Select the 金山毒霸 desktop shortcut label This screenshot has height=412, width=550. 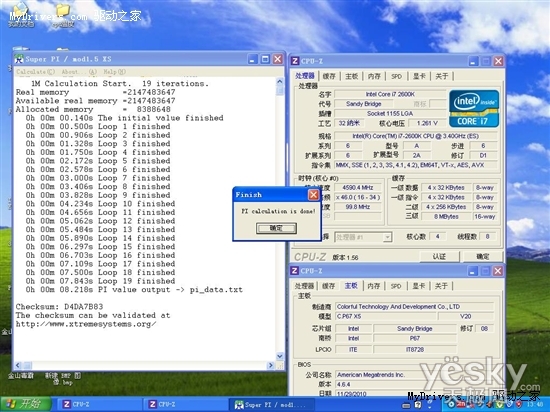coord(21,376)
